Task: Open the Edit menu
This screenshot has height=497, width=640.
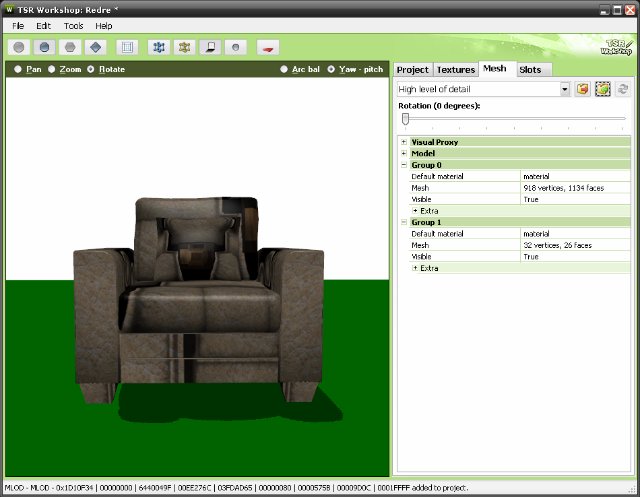Action: point(43,26)
